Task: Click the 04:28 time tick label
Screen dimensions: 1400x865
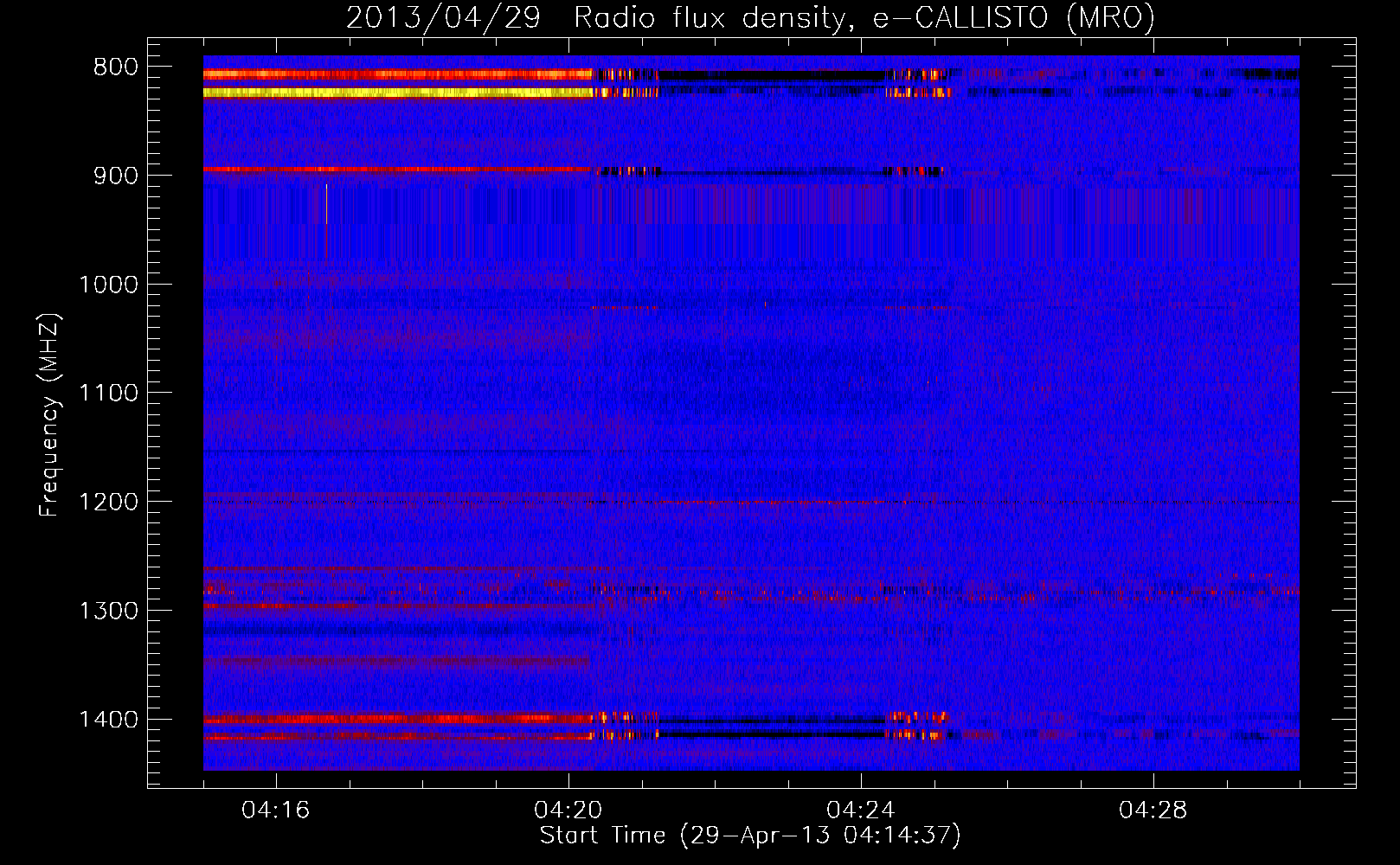Action: point(1153,810)
